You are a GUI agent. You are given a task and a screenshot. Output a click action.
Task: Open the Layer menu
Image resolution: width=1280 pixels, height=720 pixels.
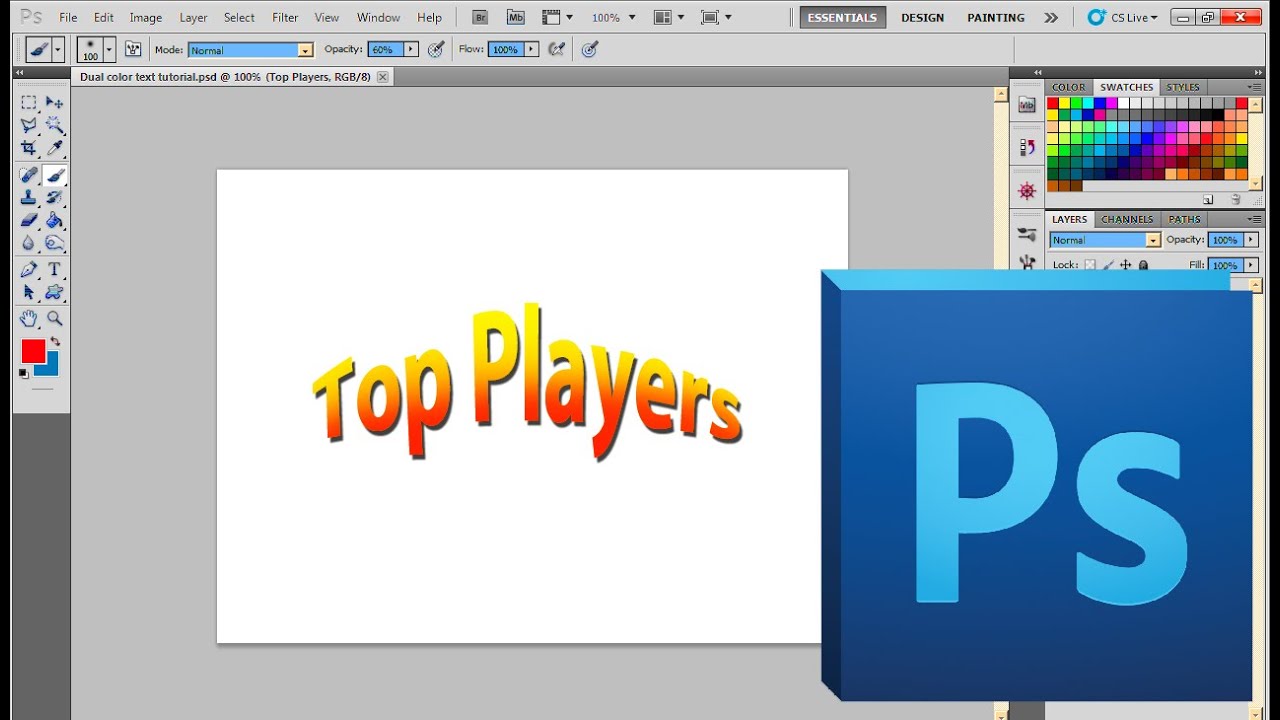[193, 18]
